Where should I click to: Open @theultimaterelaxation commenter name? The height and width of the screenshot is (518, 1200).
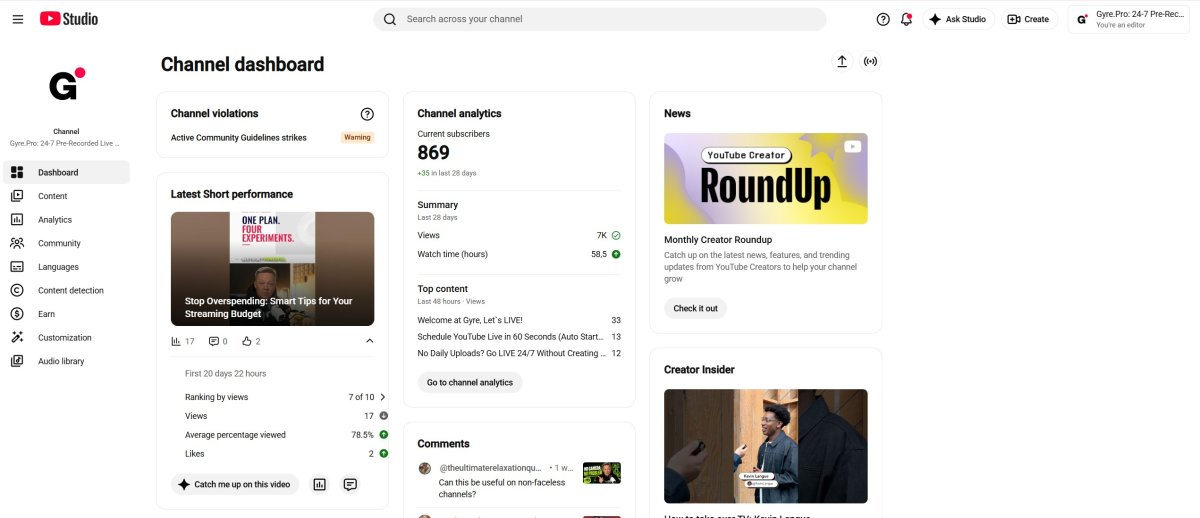click(490, 468)
